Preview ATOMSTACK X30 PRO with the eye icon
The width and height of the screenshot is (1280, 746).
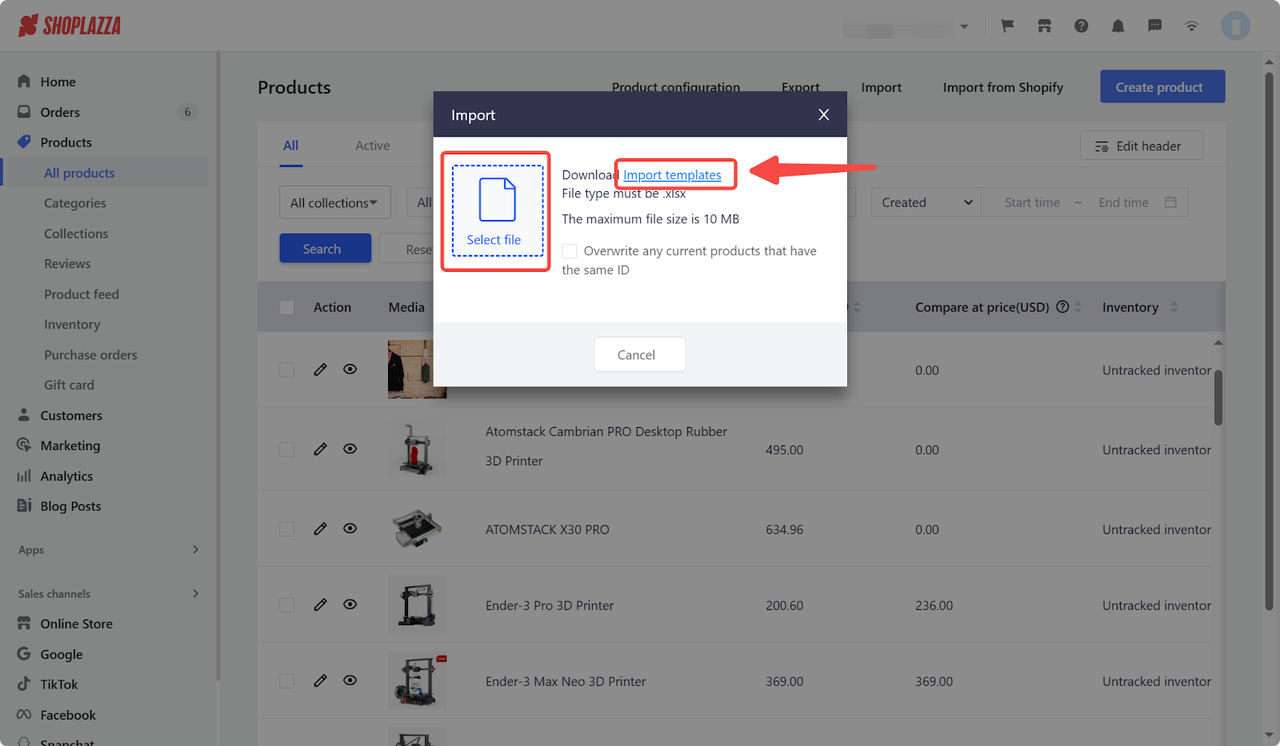tap(350, 528)
